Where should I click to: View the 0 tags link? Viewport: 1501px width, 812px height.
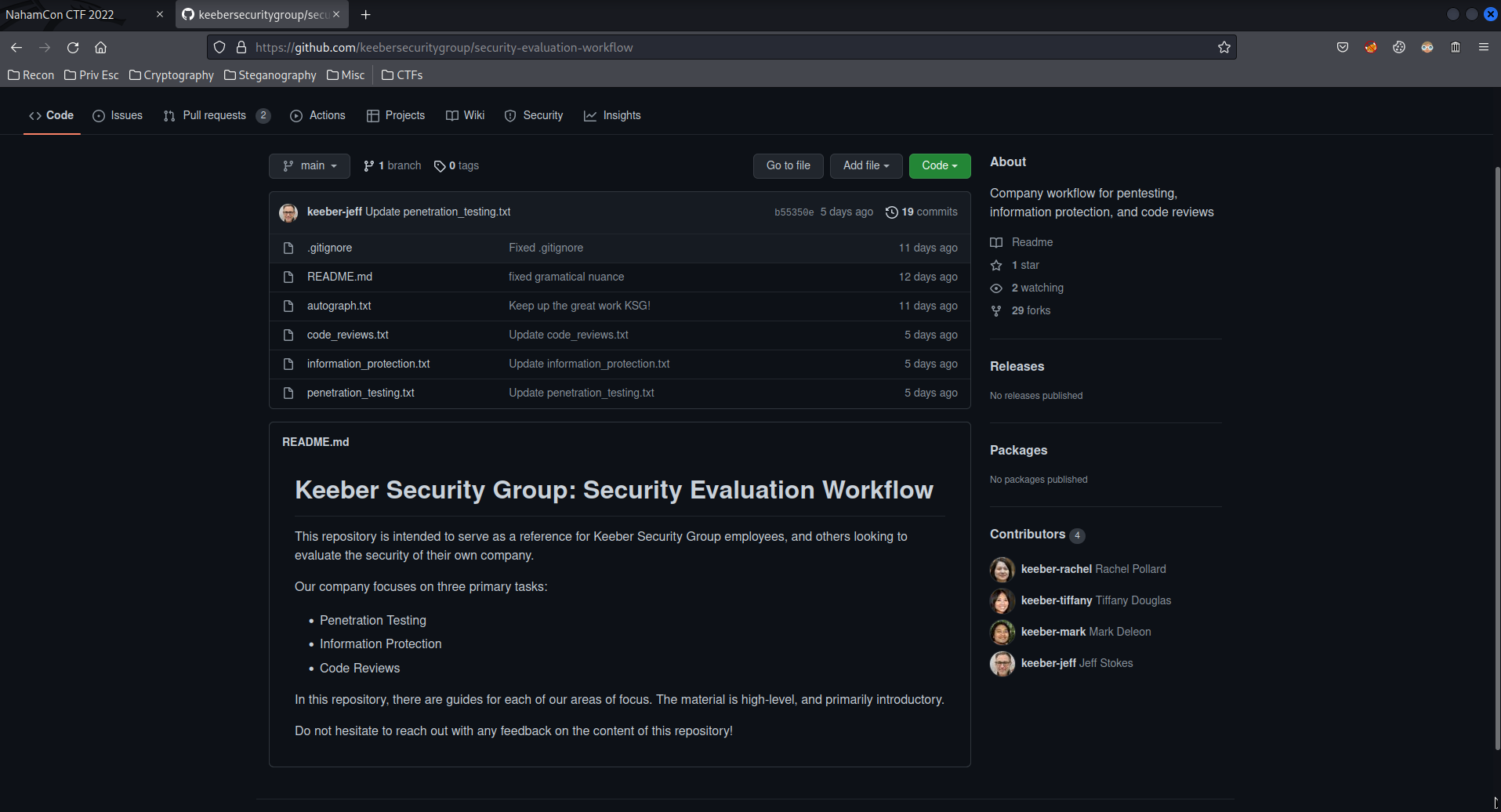point(456,165)
